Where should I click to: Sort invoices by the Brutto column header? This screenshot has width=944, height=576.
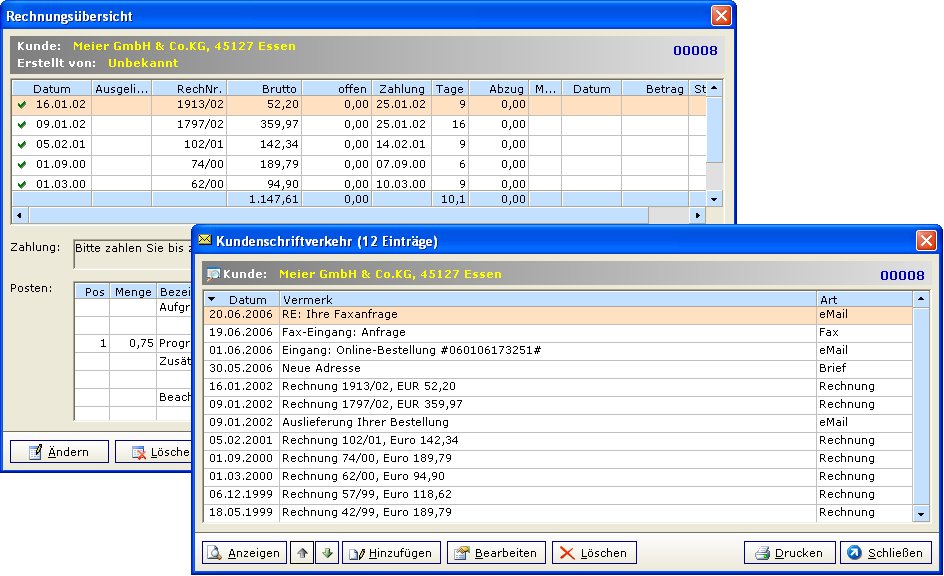point(264,89)
